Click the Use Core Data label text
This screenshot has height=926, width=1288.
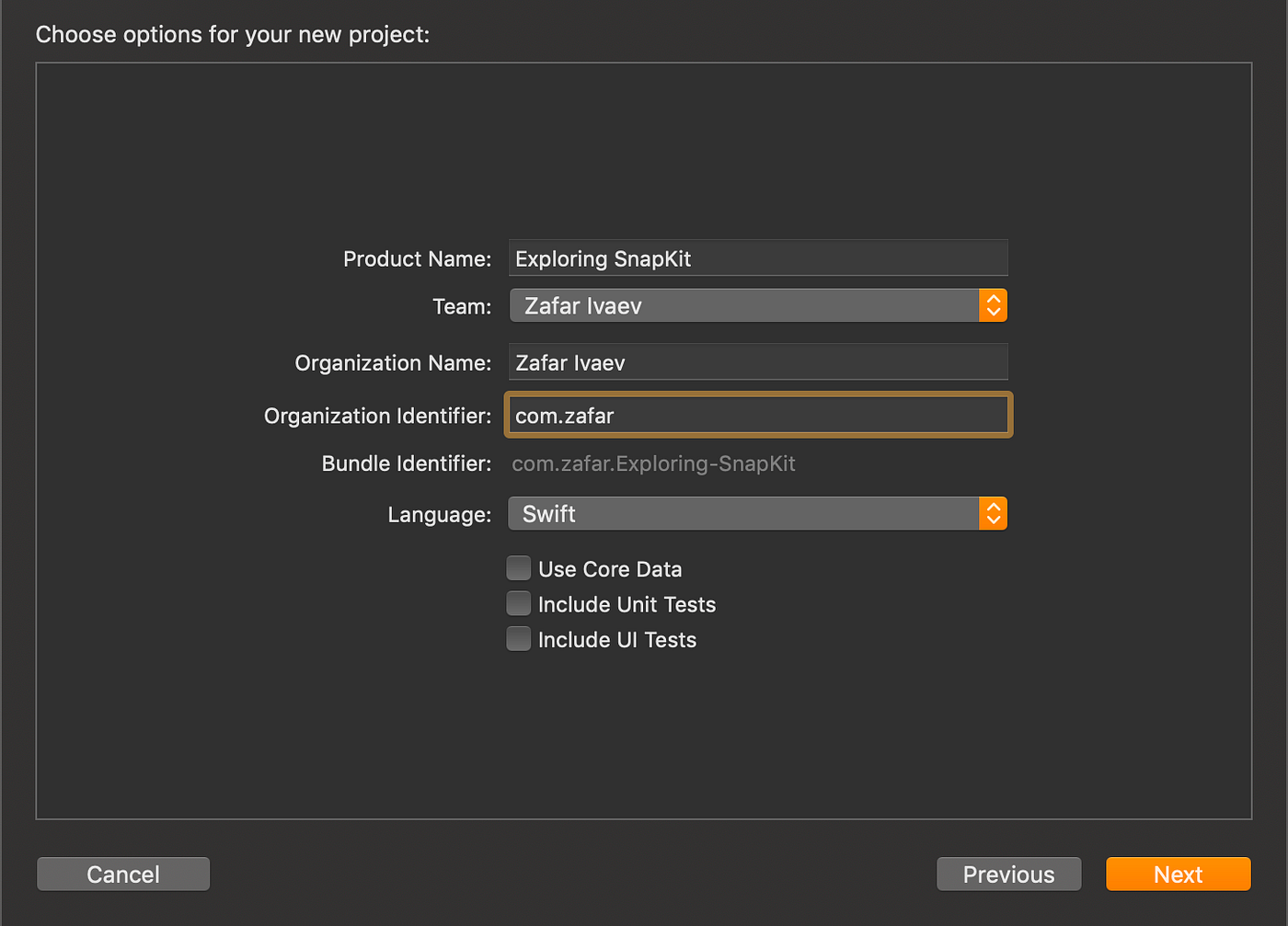[x=610, y=568]
